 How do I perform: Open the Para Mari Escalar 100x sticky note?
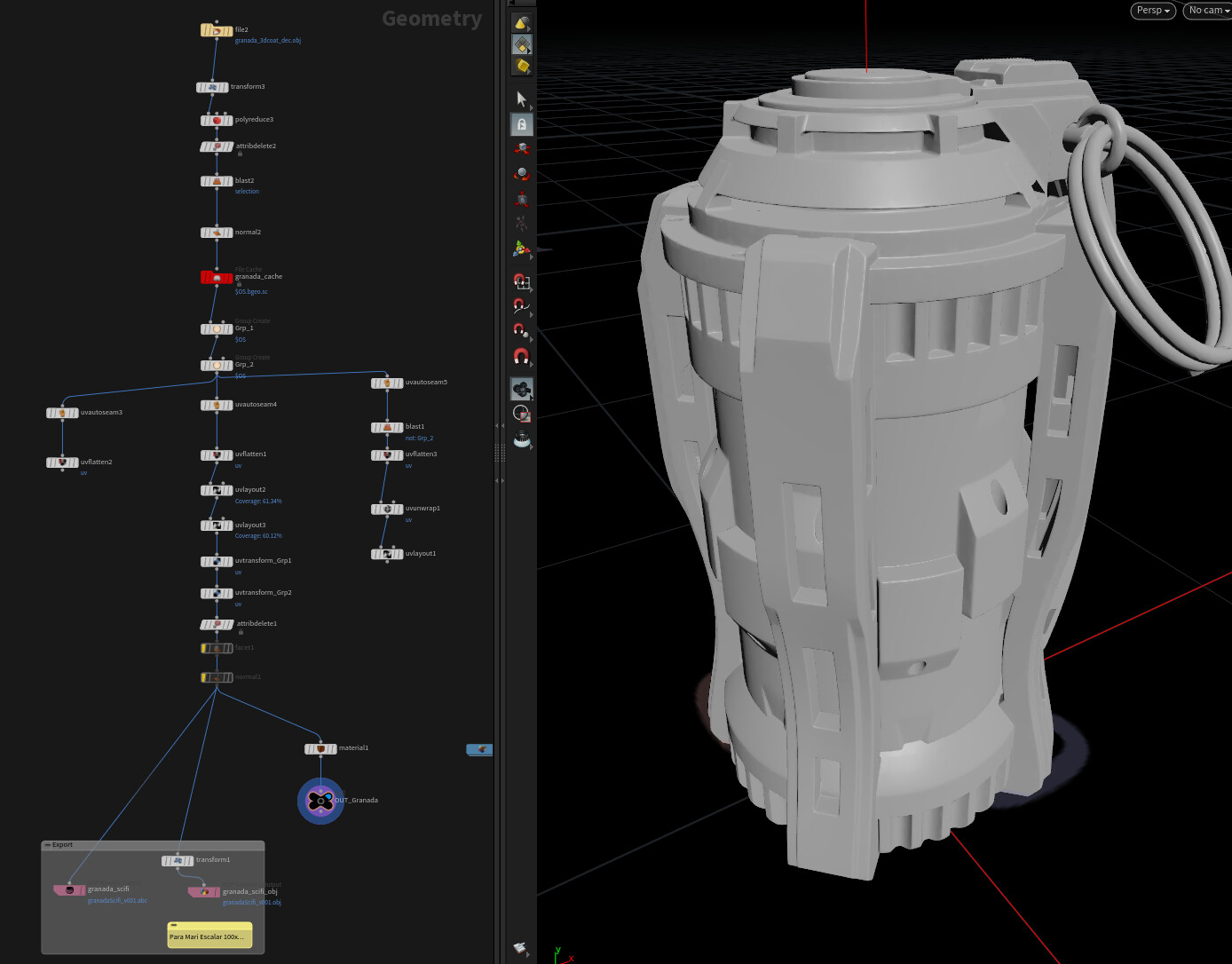[209, 935]
